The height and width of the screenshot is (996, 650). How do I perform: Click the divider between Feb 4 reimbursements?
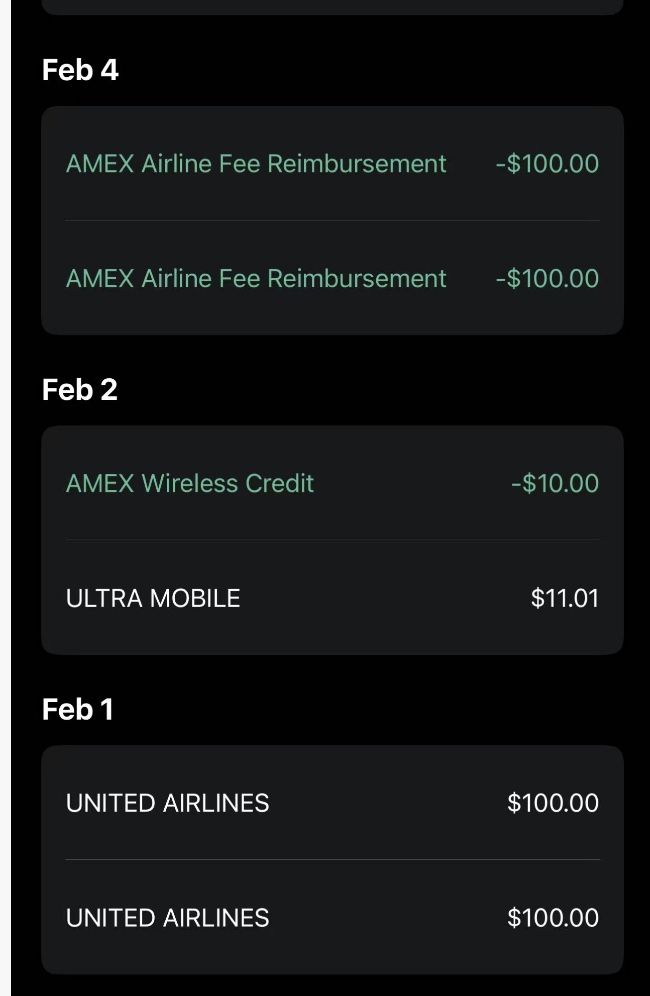click(332, 221)
